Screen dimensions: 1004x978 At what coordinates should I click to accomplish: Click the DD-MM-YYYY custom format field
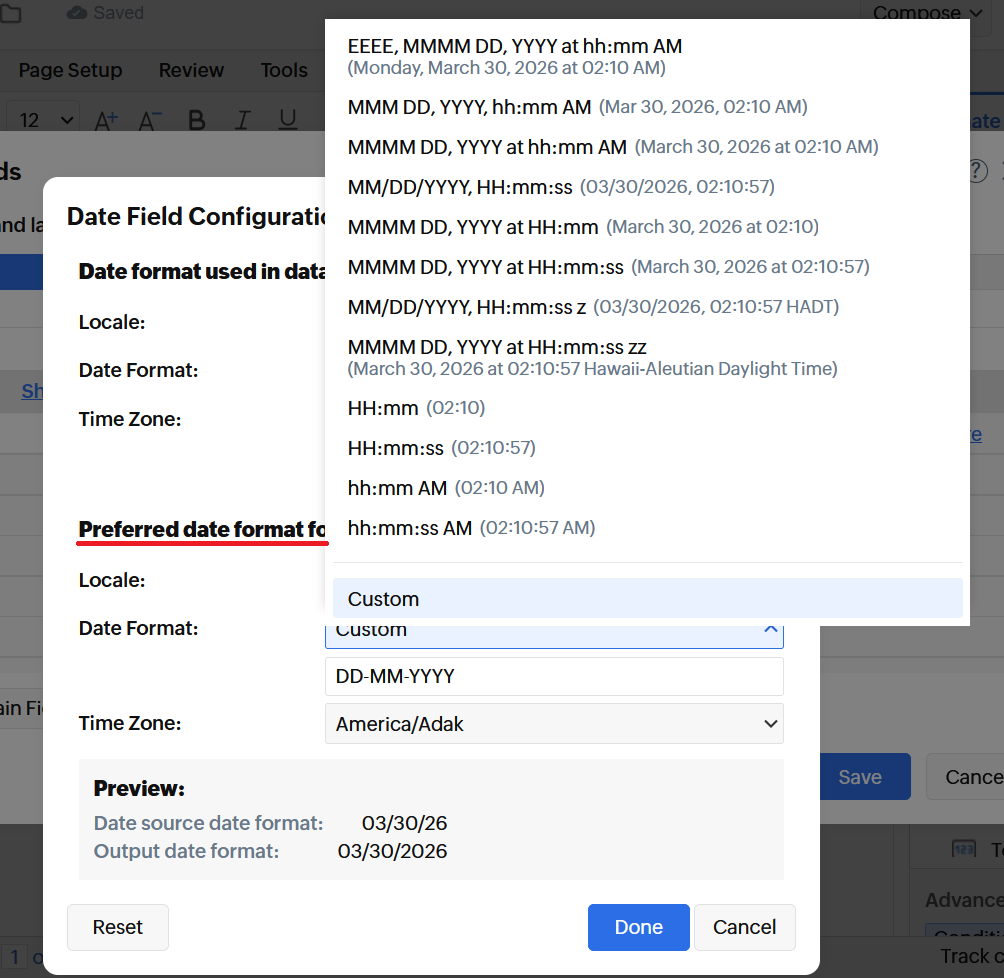click(554, 677)
